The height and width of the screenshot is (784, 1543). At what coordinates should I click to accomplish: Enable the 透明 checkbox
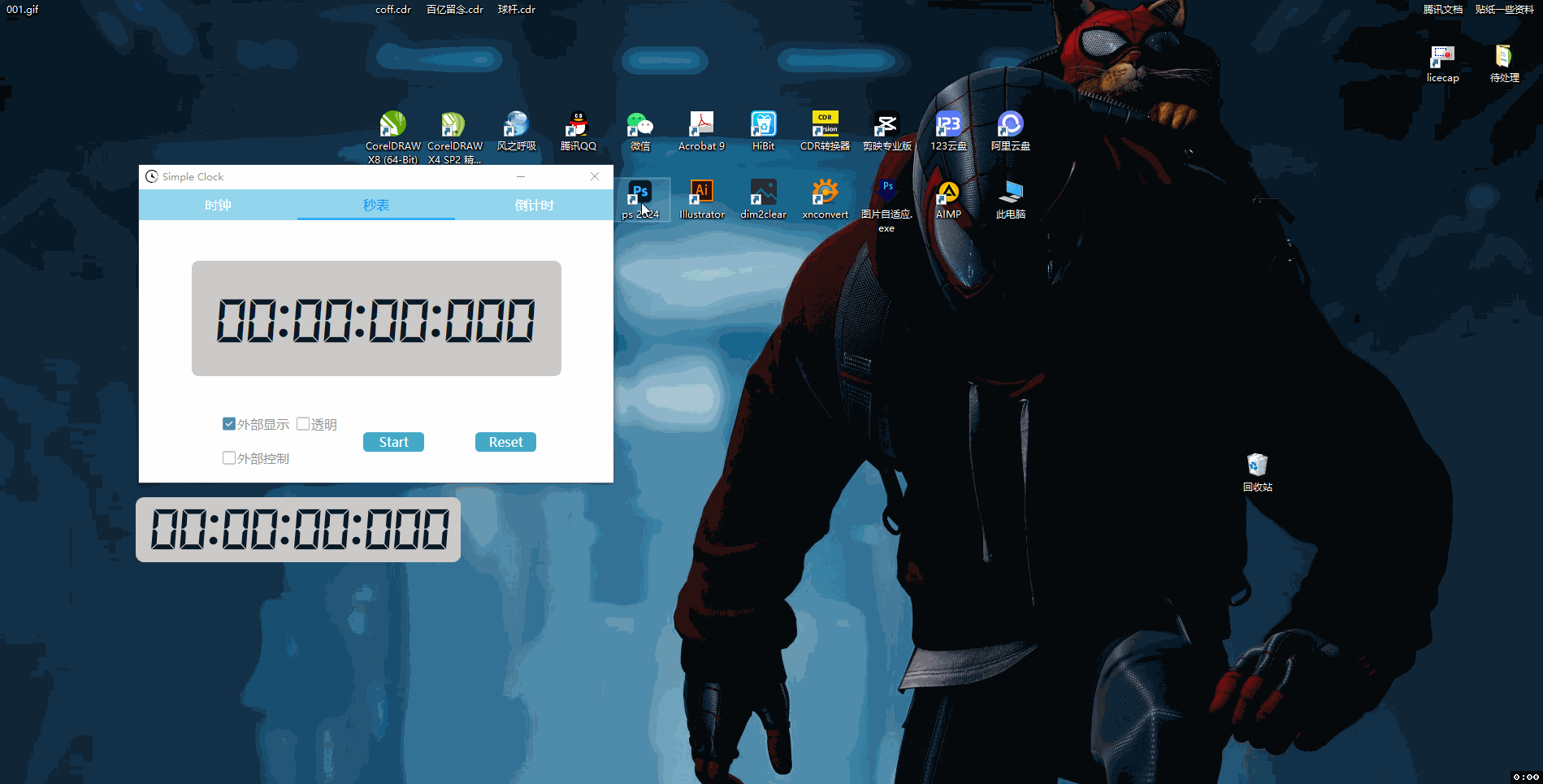click(303, 424)
